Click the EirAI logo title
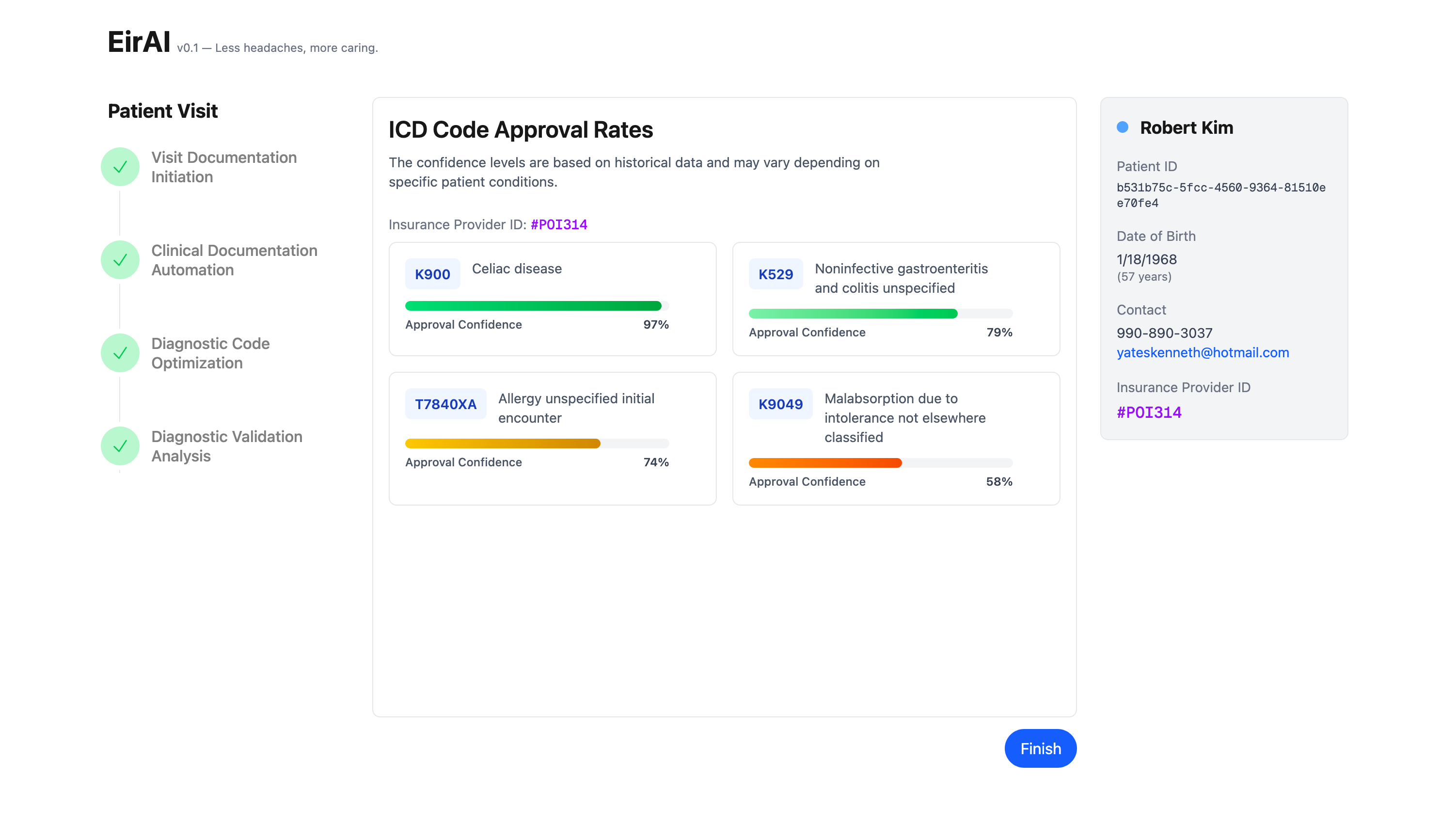The width and height of the screenshot is (1456, 824). 139,42
